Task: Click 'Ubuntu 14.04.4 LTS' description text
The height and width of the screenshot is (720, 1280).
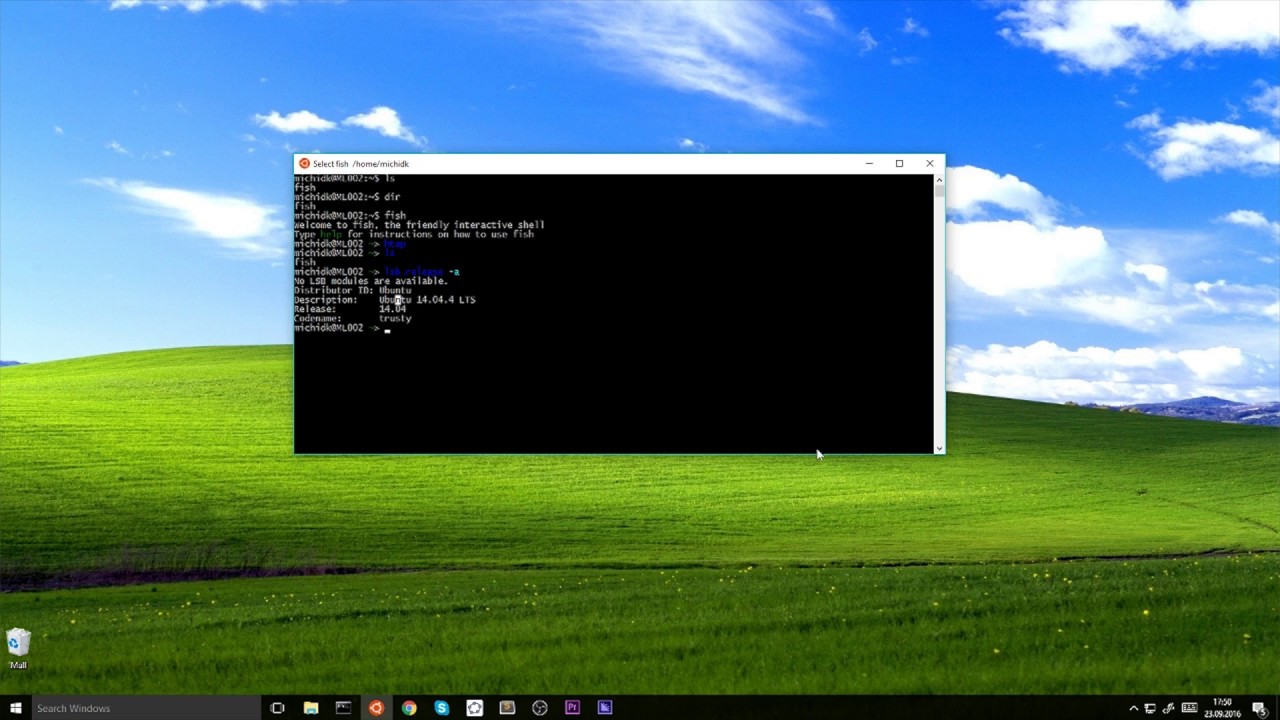Action: pos(427,300)
